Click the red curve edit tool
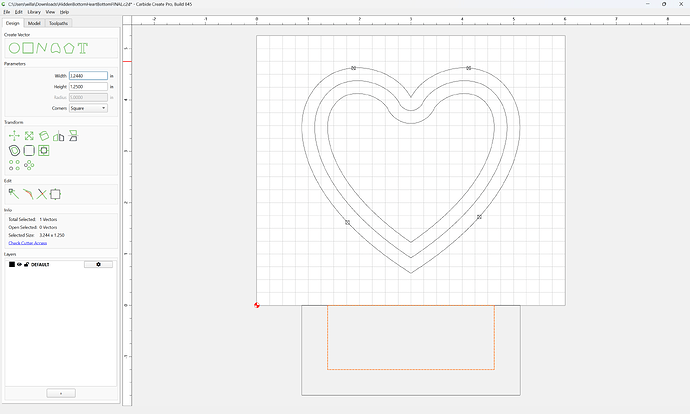Image resolution: width=690 pixels, height=414 pixels. coord(28,194)
